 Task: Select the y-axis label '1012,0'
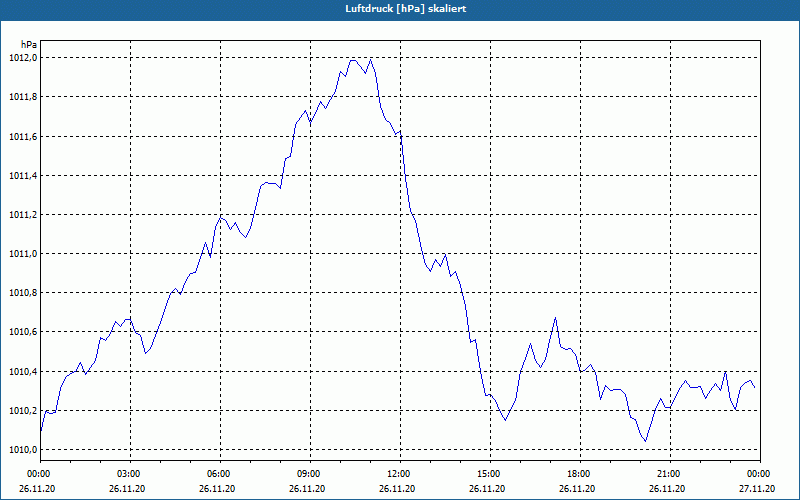click(23, 58)
